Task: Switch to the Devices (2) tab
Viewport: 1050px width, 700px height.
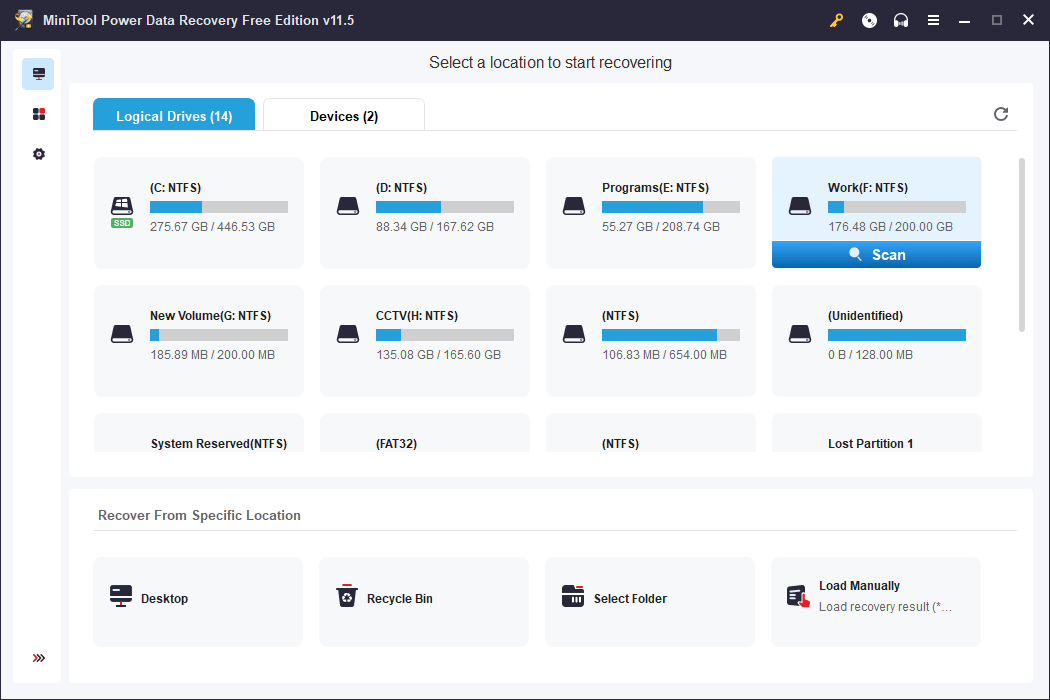Action: (x=344, y=116)
